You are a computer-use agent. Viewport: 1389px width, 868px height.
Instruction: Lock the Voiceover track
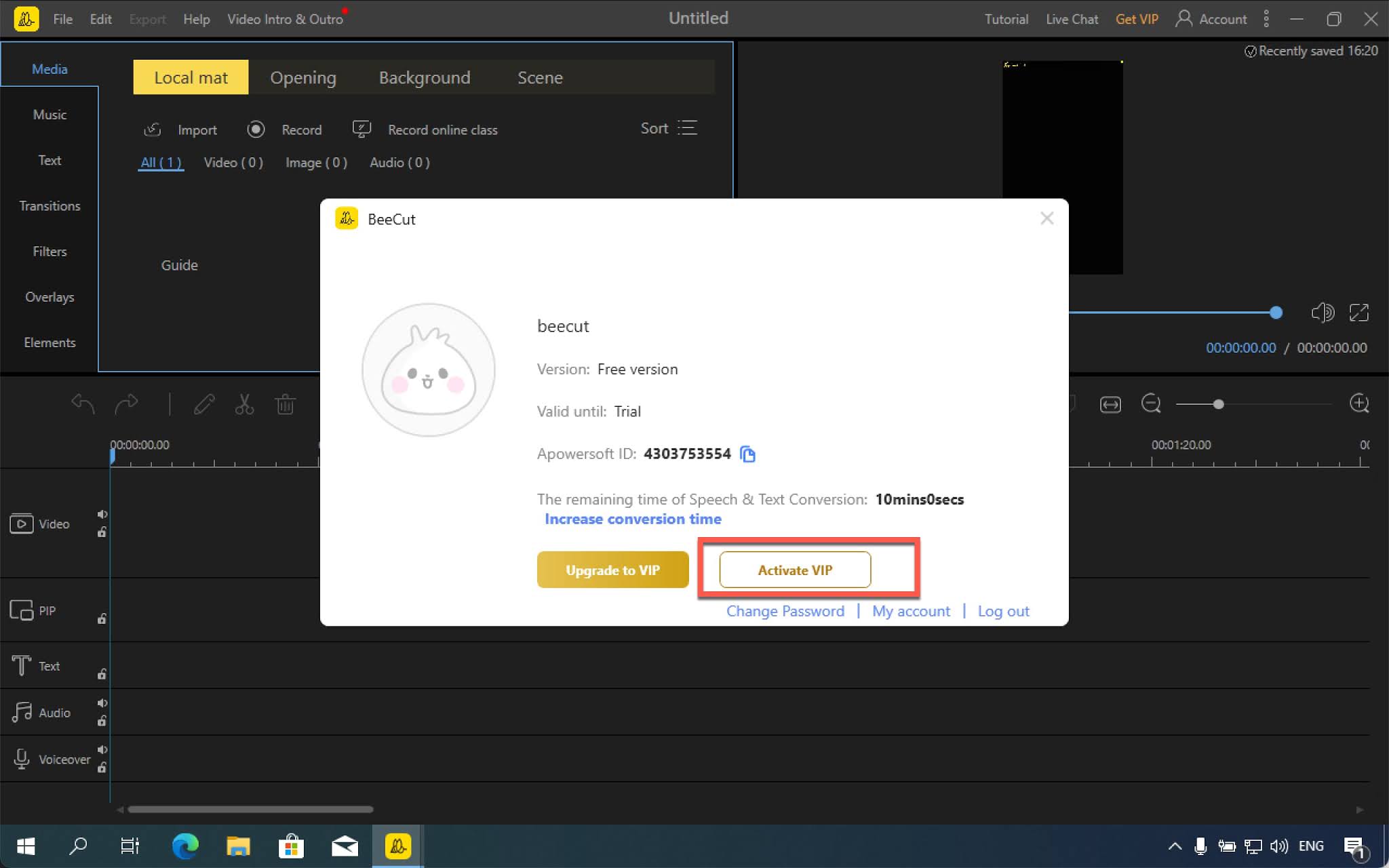[x=102, y=768]
